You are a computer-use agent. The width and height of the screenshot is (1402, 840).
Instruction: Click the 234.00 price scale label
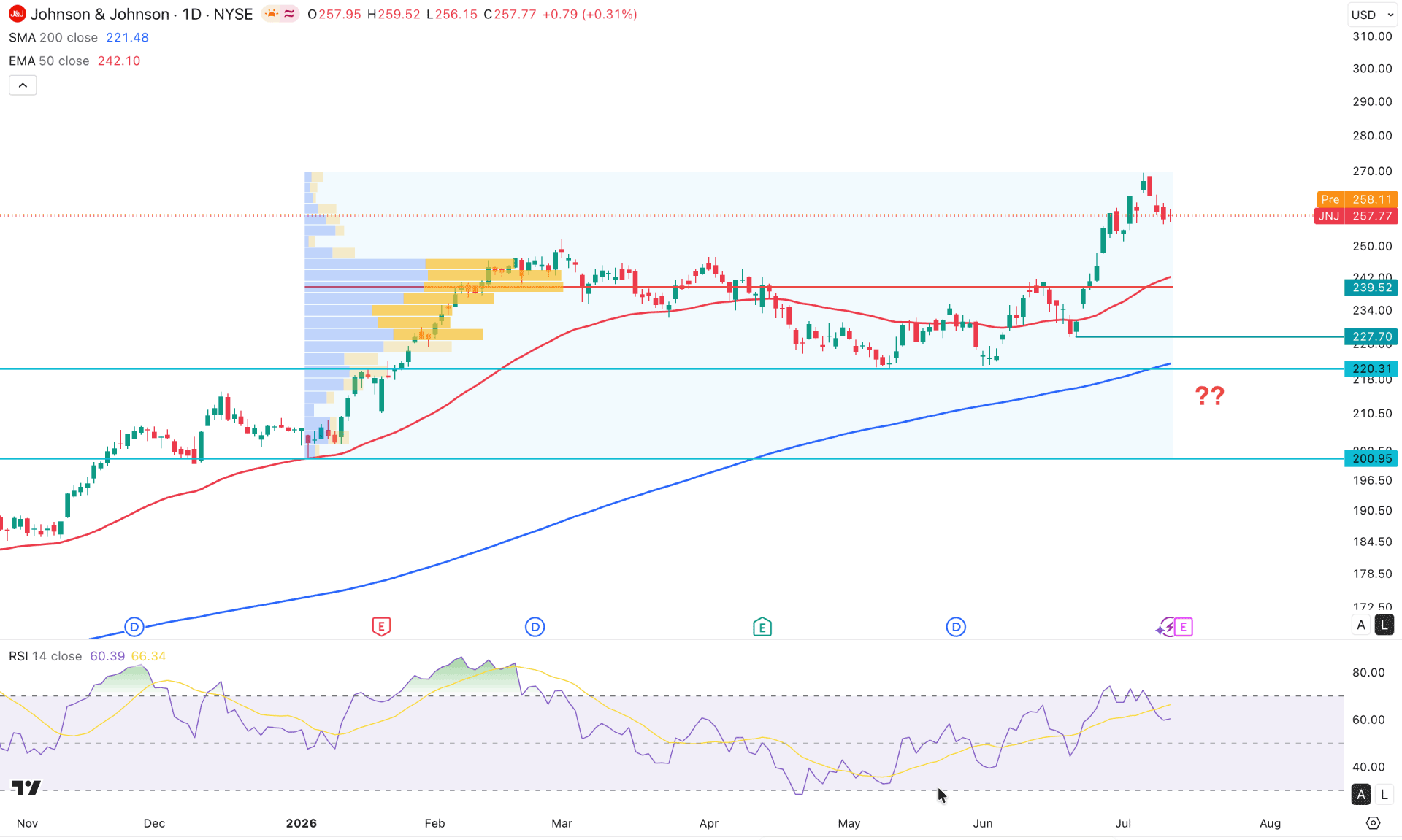coord(1372,310)
